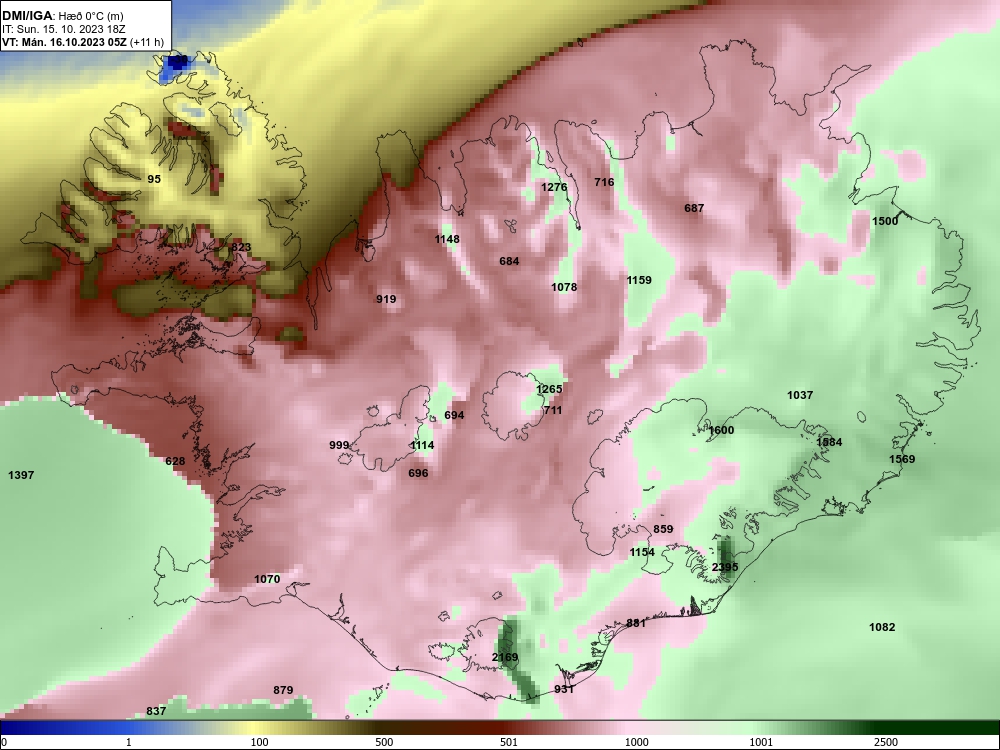This screenshot has height=750, width=1000.
Task: Click the VT: Mán. 16.10.2023 05Z line
Action: tap(83, 42)
